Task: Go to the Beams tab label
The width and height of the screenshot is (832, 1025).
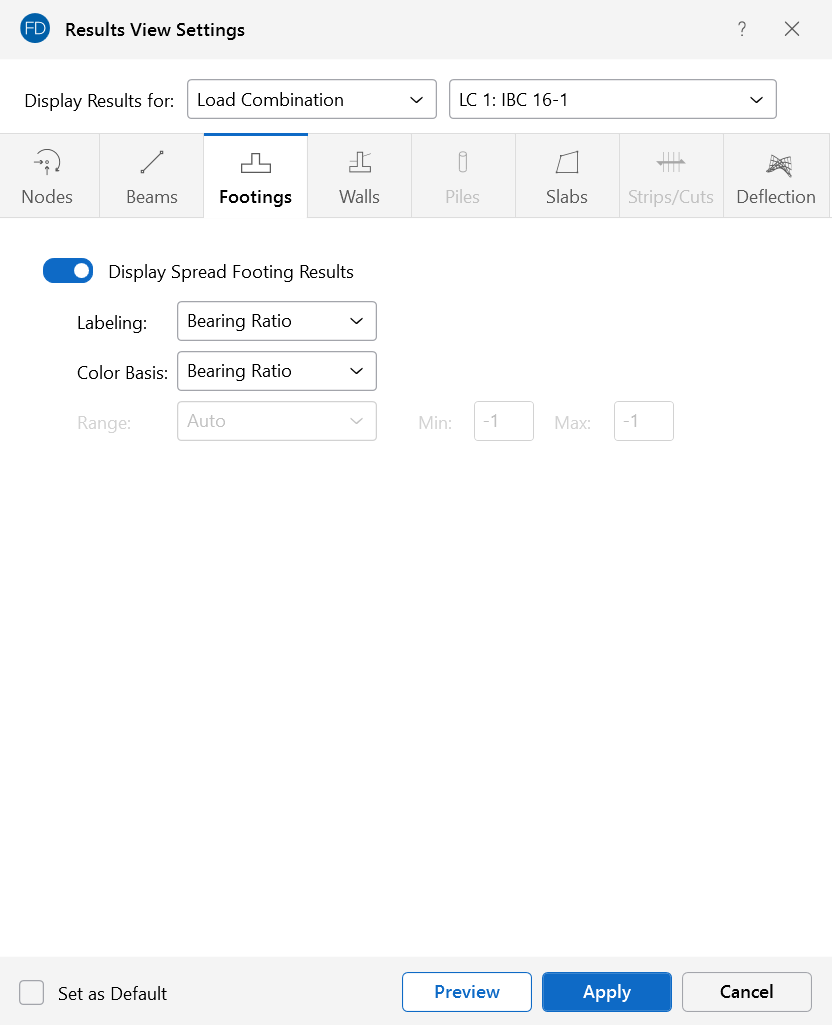Action: click(152, 197)
